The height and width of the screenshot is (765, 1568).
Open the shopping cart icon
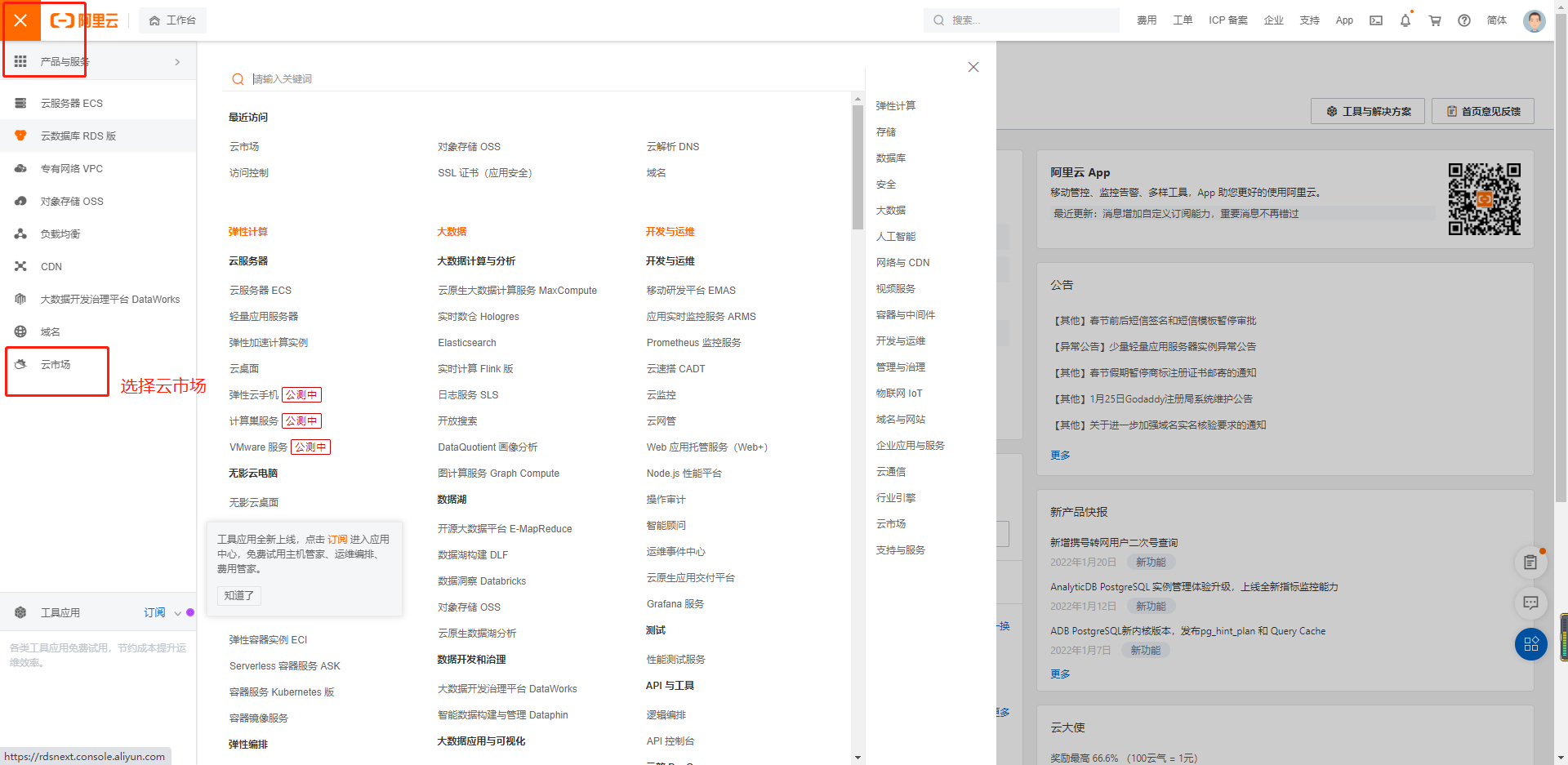pos(1435,20)
